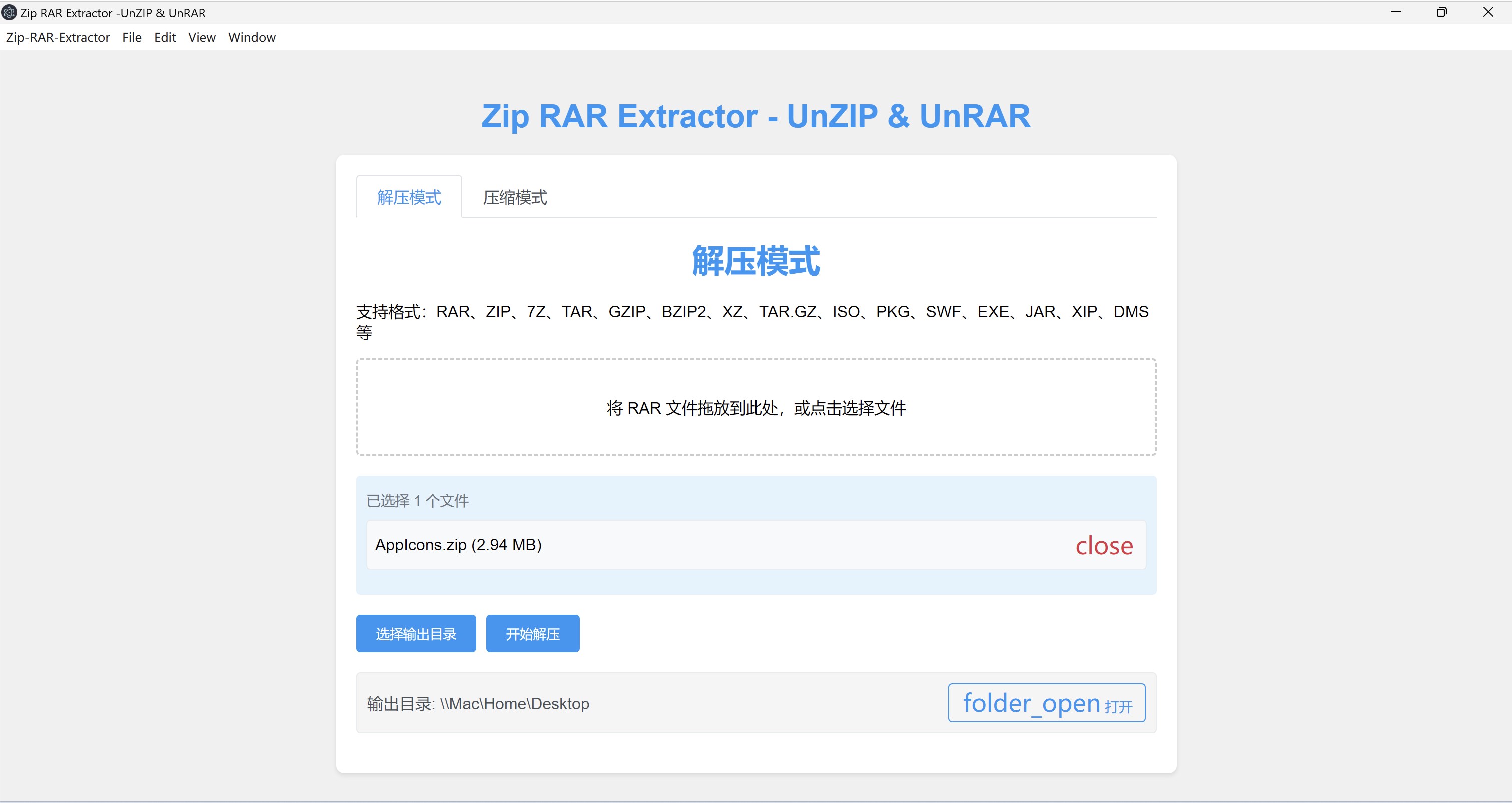Minimize the Zip RAR Extractor window
The width and height of the screenshot is (1512, 803).
(1396, 12)
